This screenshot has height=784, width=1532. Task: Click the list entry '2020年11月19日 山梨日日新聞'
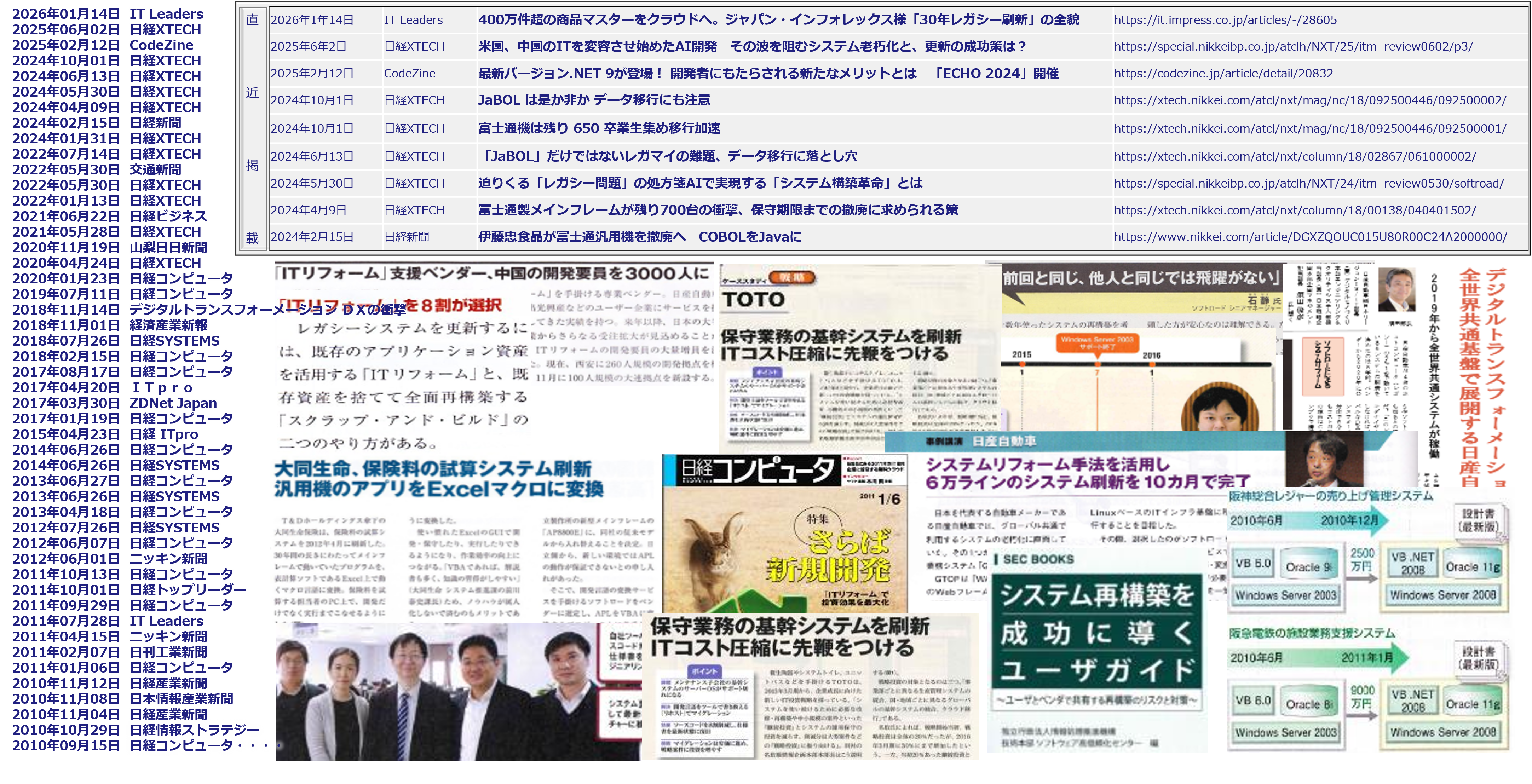109,247
